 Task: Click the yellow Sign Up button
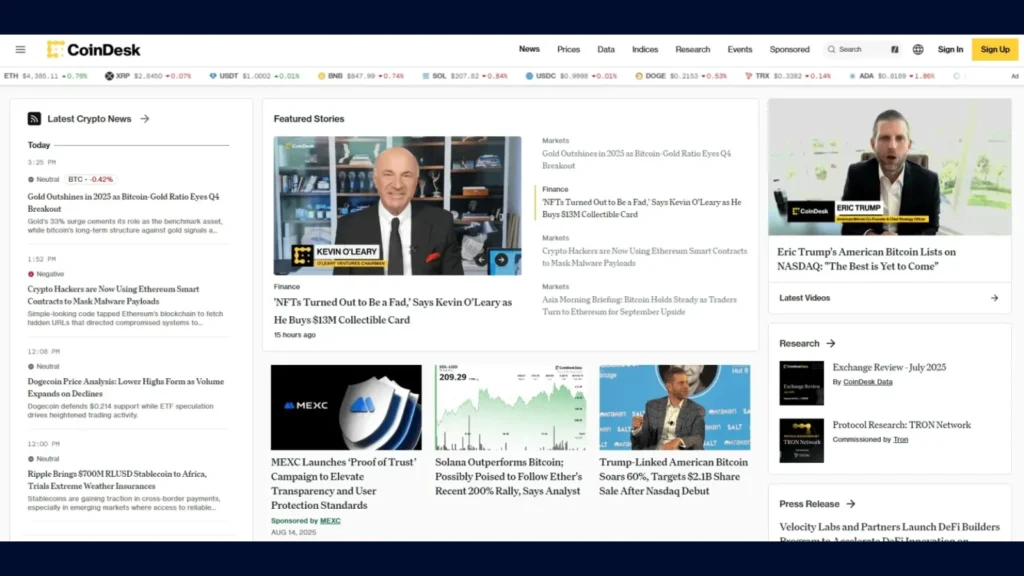[x=995, y=50]
